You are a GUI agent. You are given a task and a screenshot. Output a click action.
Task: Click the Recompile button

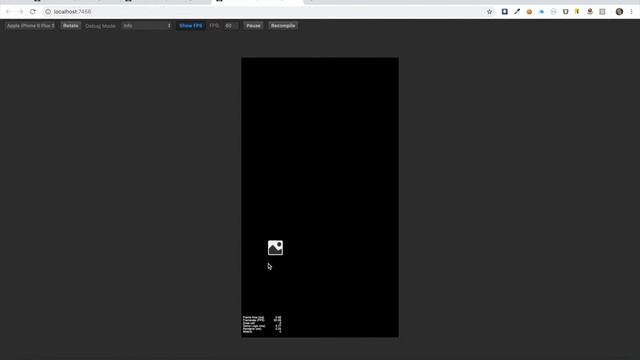point(283,26)
